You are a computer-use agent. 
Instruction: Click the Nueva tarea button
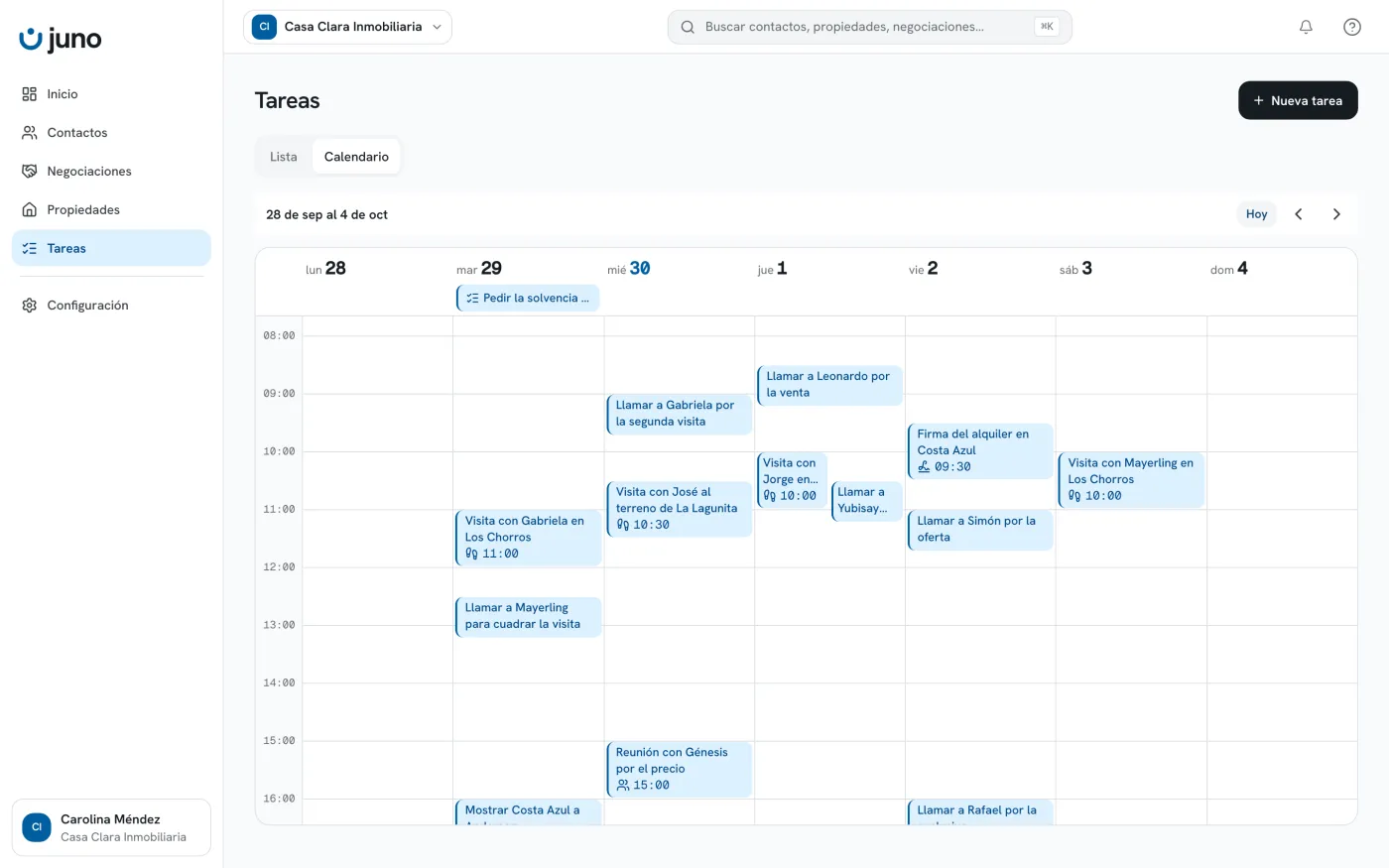click(x=1298, y=100)
